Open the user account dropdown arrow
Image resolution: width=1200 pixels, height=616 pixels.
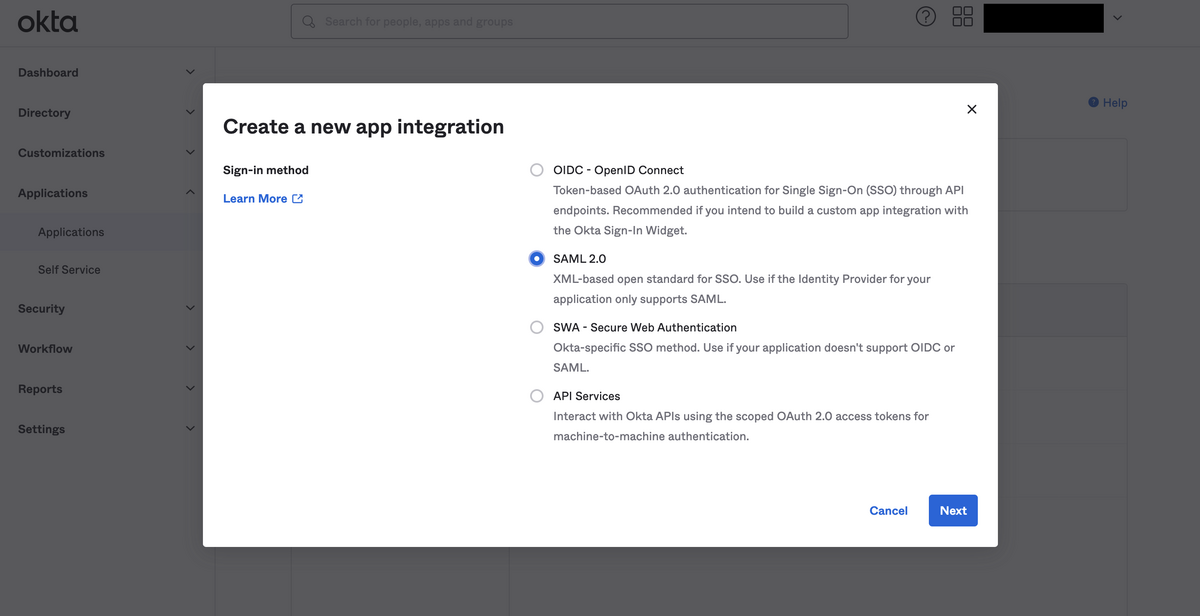[1117, 18]
